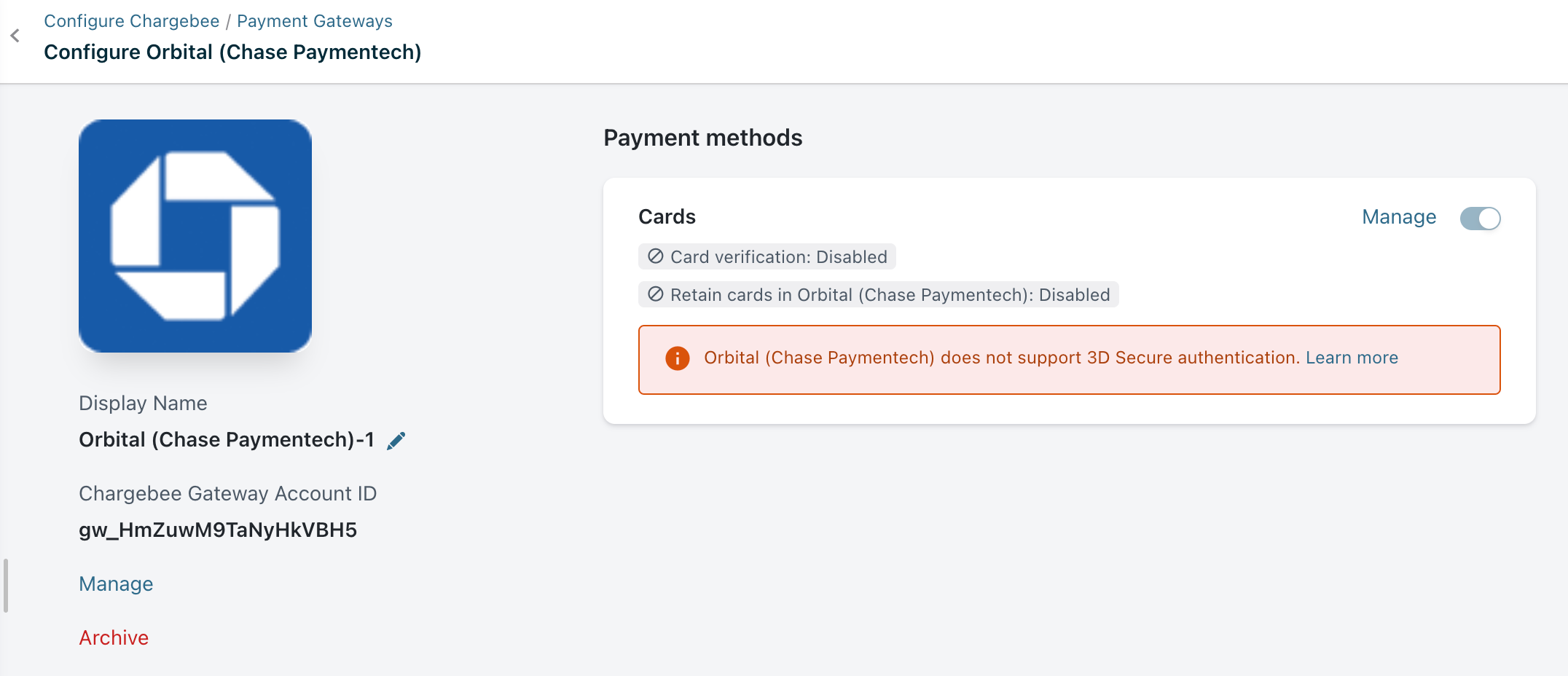Click the Cards section heading

coord(667,217)
